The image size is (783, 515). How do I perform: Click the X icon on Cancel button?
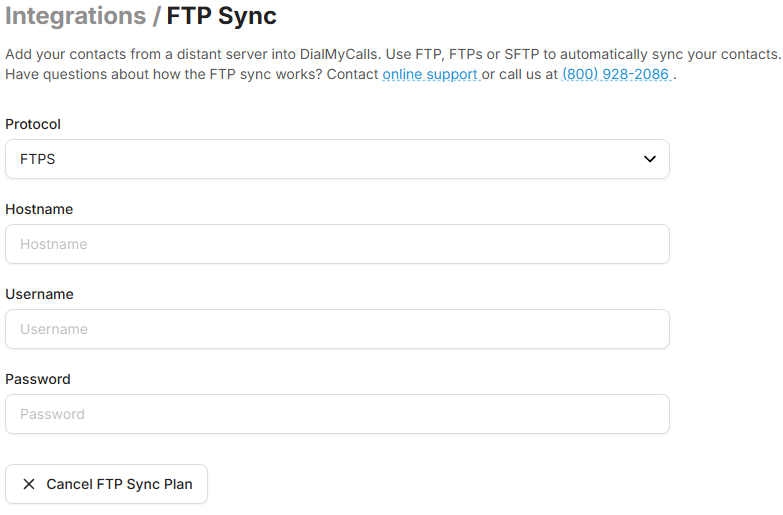tap(28, 484)
